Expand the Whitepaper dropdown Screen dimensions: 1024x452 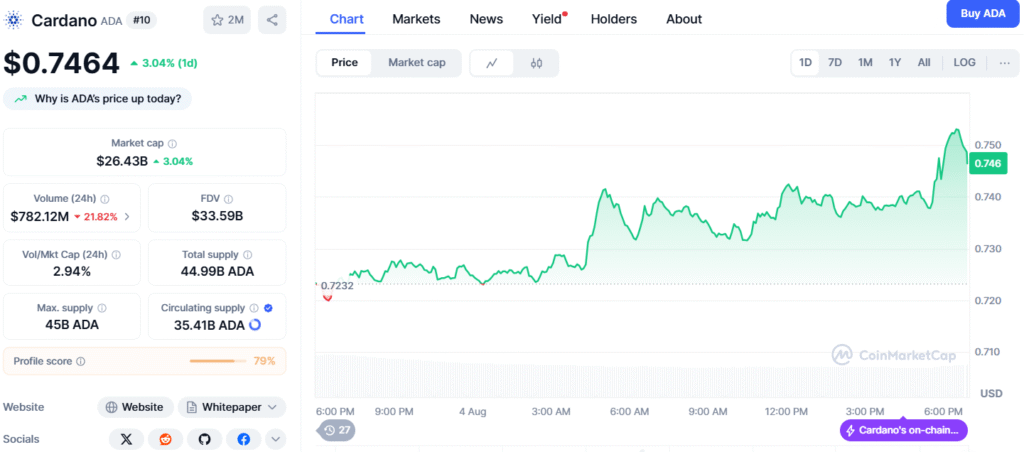point(232,407)
